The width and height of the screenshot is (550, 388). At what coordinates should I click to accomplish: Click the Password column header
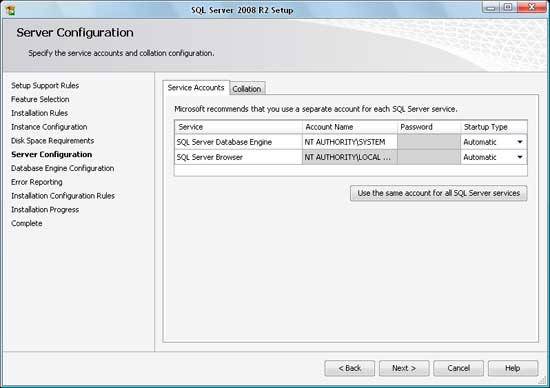point(429,127)
